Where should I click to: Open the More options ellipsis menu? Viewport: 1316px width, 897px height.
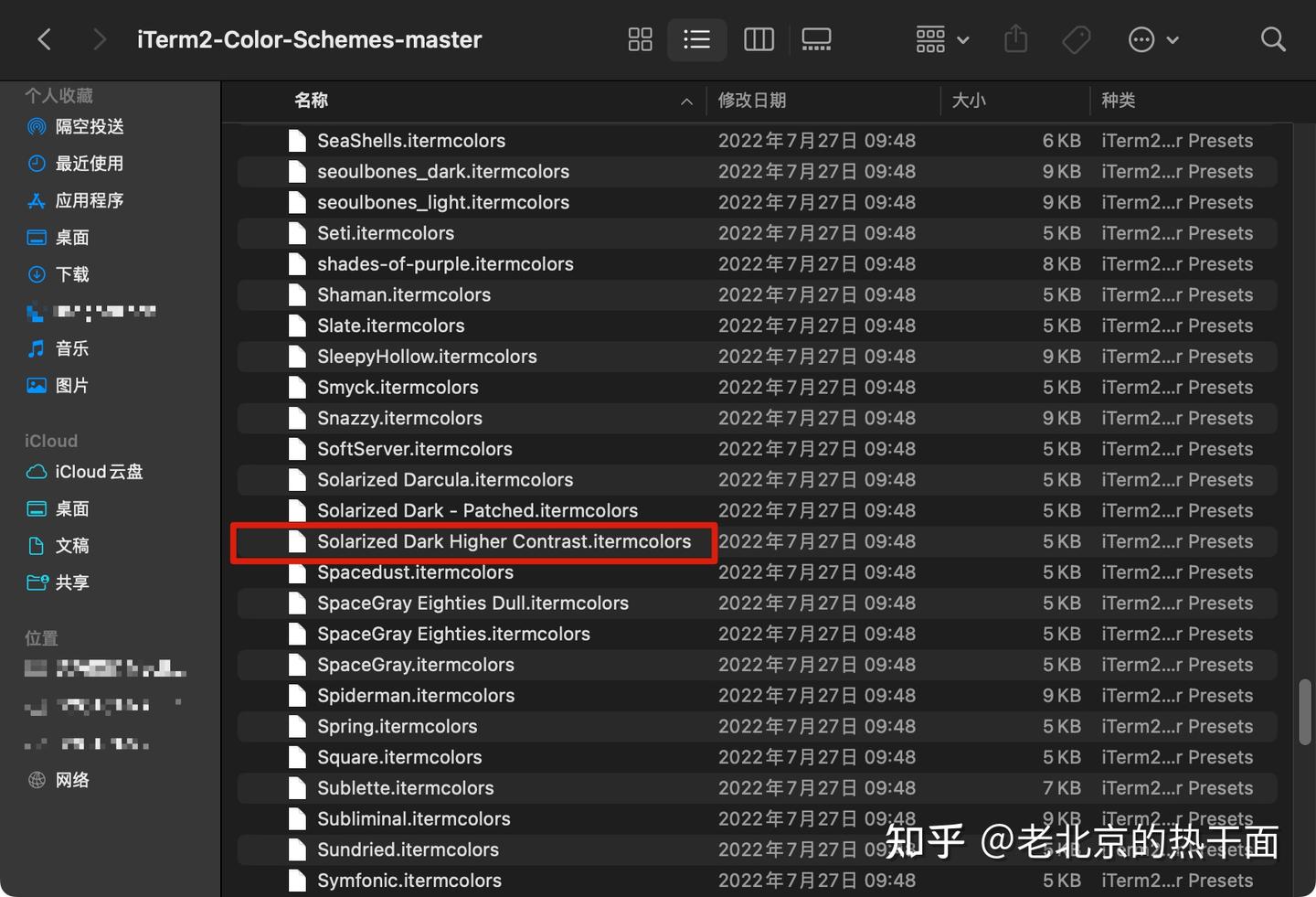point(1152,39)
